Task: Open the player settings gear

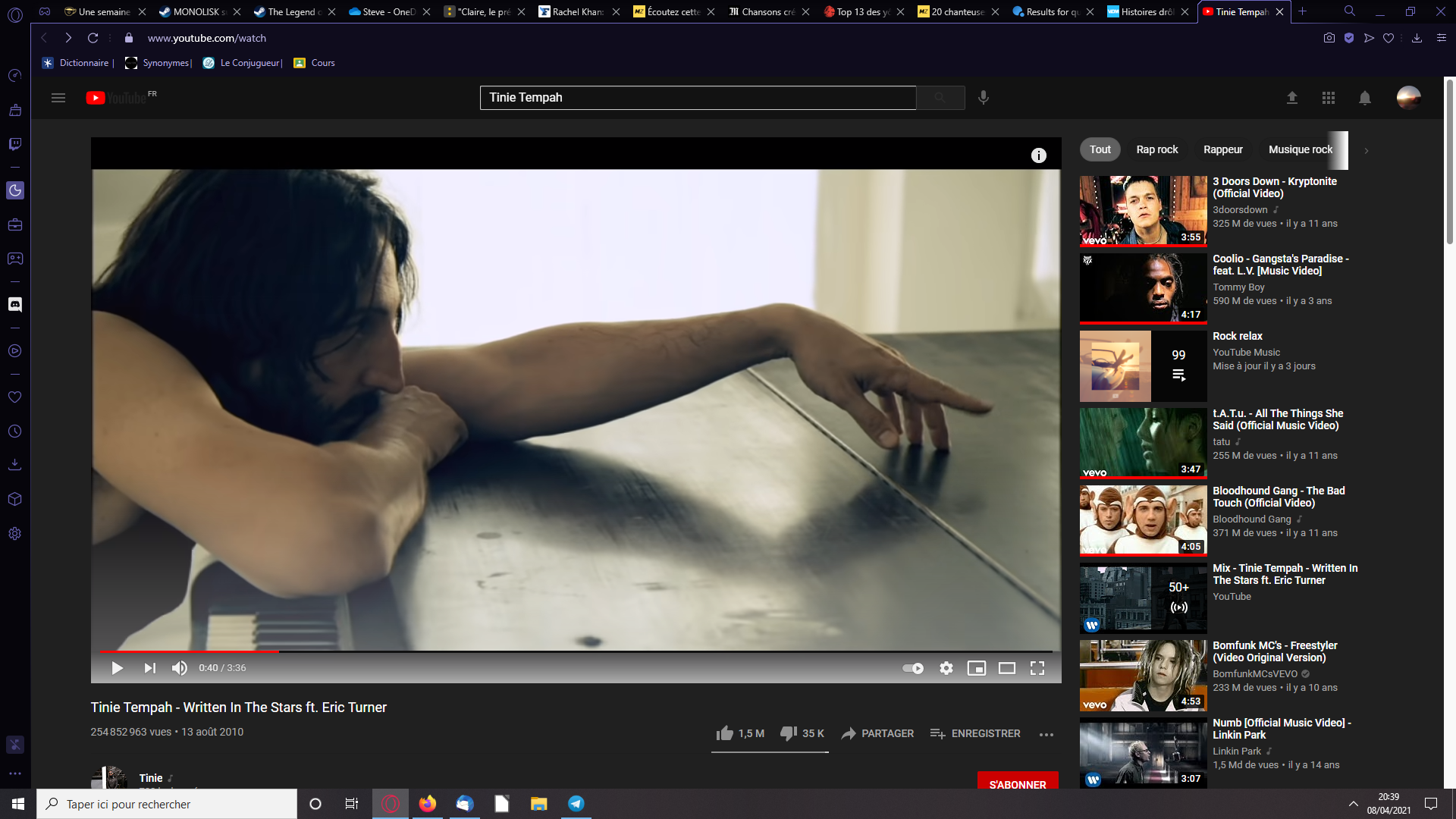Action: [x=946, y=668]
